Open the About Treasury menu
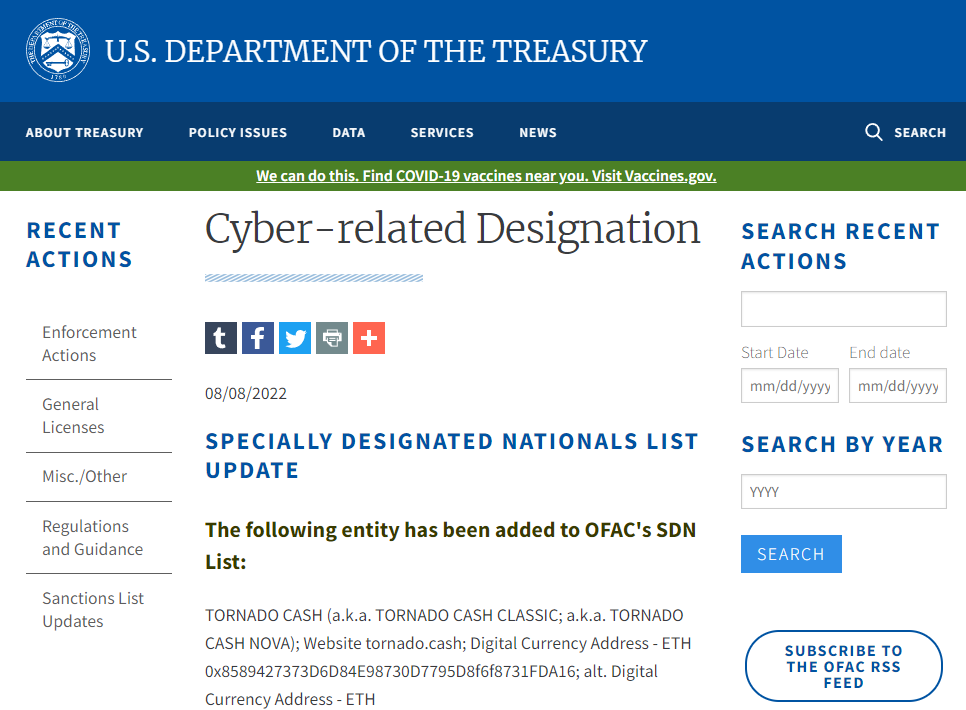 (x=85, y=132)
